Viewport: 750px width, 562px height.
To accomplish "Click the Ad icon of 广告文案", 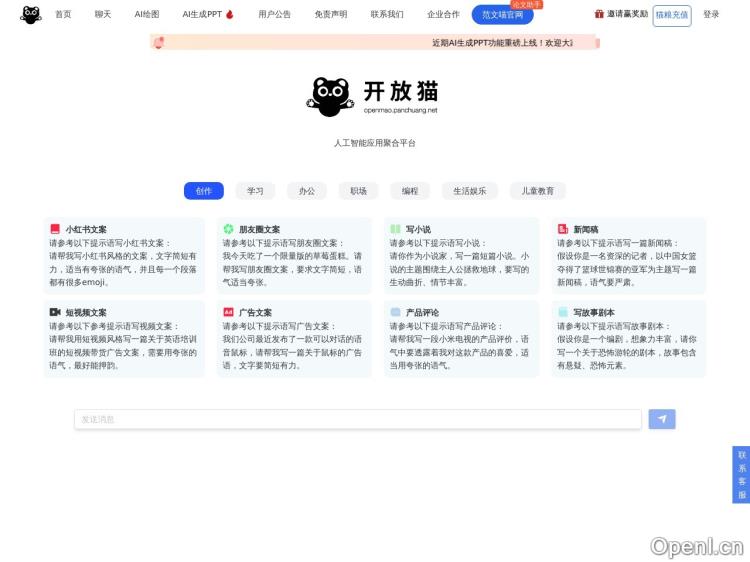I will tap(229, 312).
